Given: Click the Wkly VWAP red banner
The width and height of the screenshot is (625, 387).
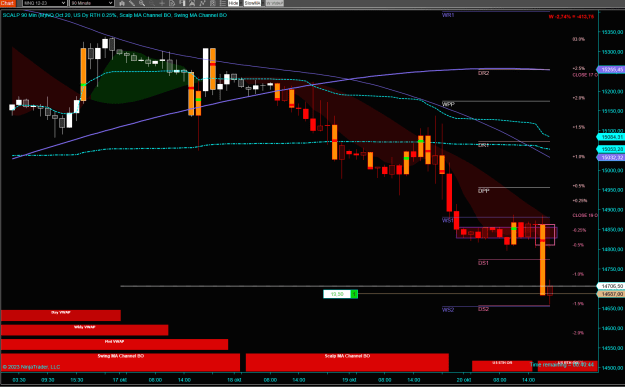Looking at the screenshot, I should pyautogui.click(x=85, y=330).
